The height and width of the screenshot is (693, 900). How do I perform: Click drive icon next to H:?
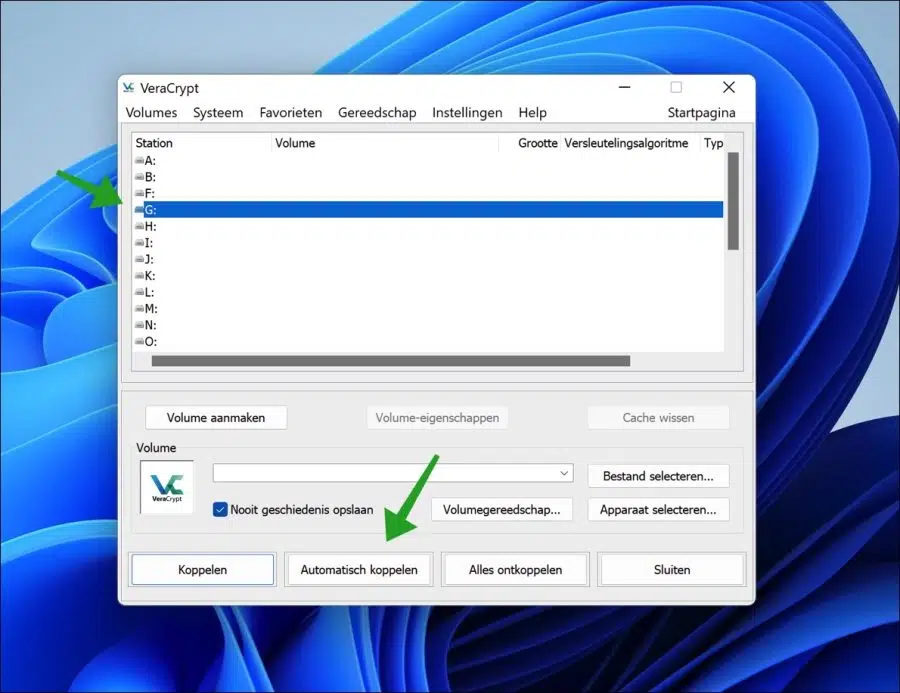pyautogui.click(x=139, y=226)
